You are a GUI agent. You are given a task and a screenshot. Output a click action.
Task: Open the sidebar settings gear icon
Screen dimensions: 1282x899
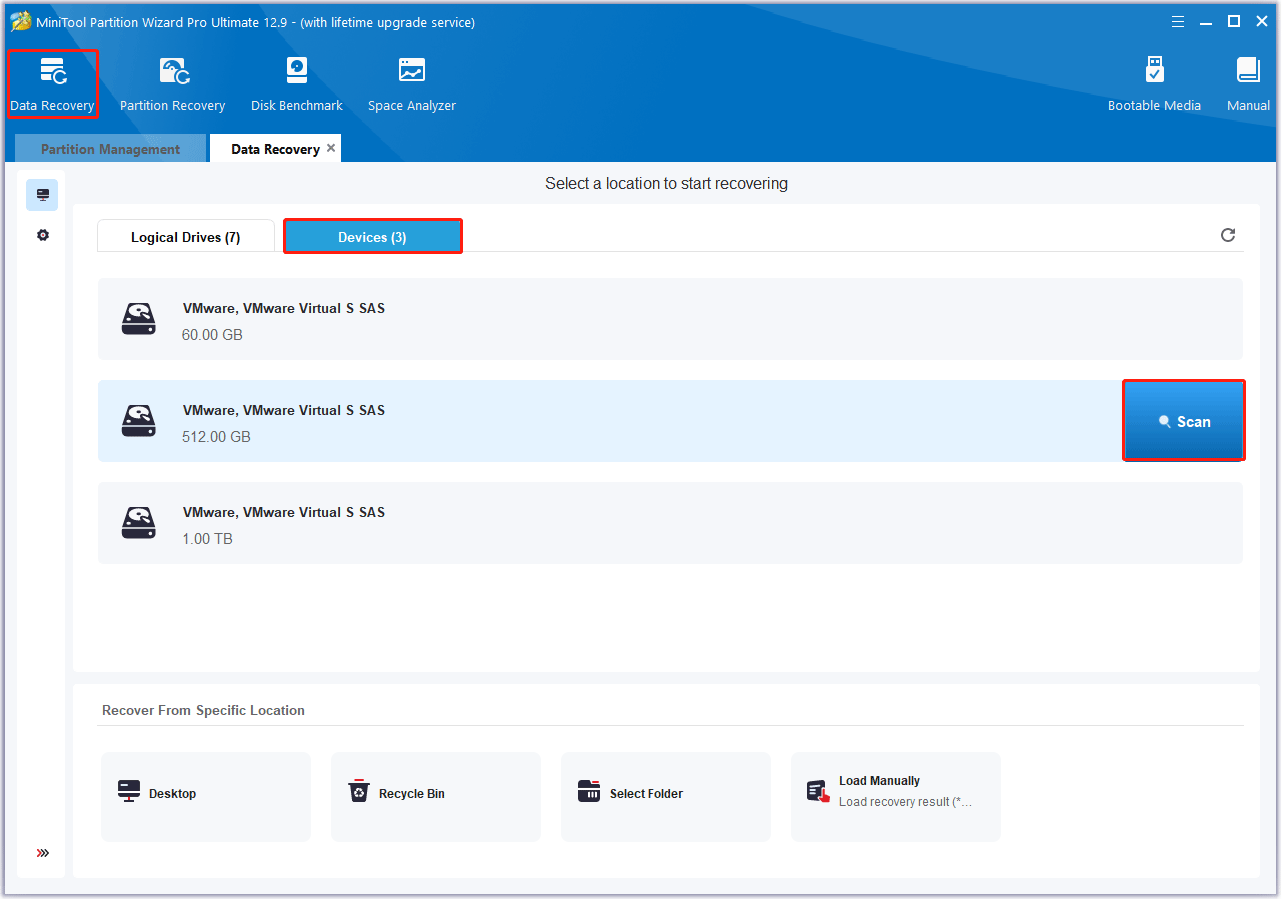[42, 235]
